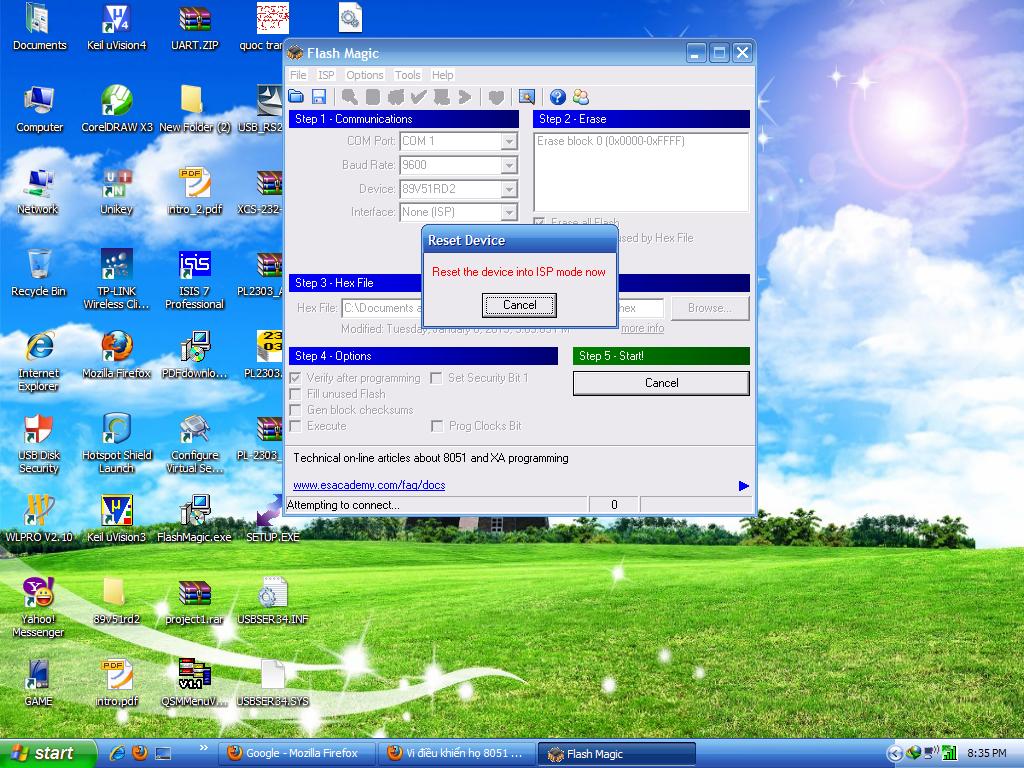Click the network signal tray icon
The image size is (1024, 768).
point(950,753)
